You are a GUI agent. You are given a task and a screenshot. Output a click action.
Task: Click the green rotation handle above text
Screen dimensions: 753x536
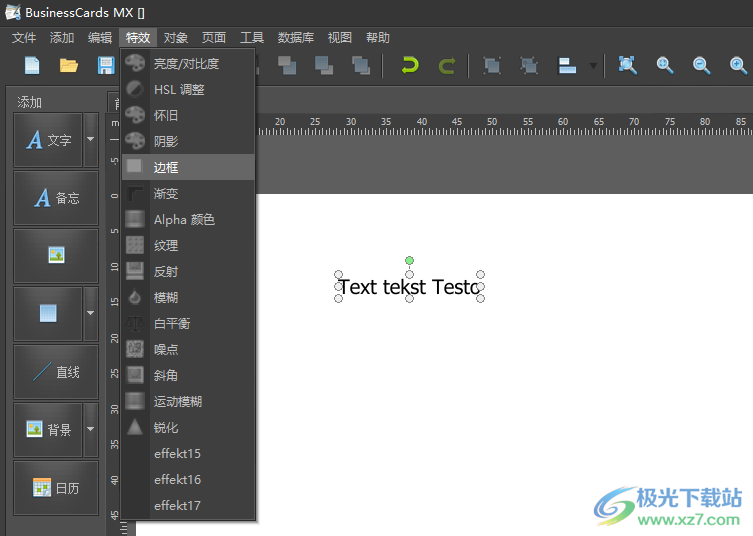(409, 261)
